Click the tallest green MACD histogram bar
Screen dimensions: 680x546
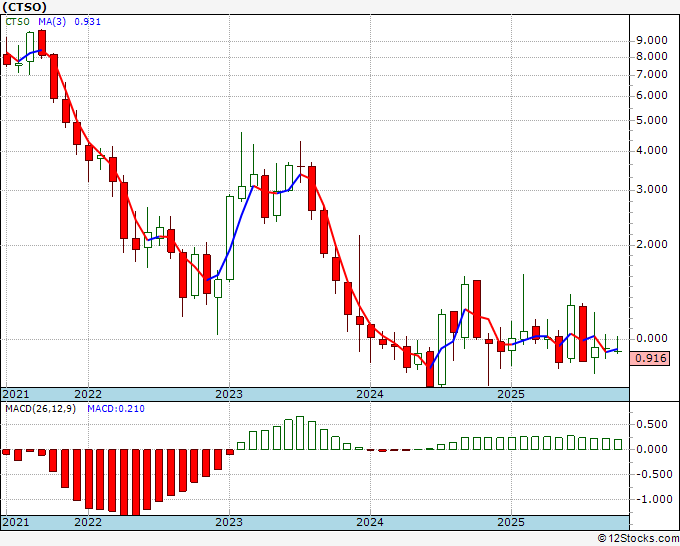(300, 433)
